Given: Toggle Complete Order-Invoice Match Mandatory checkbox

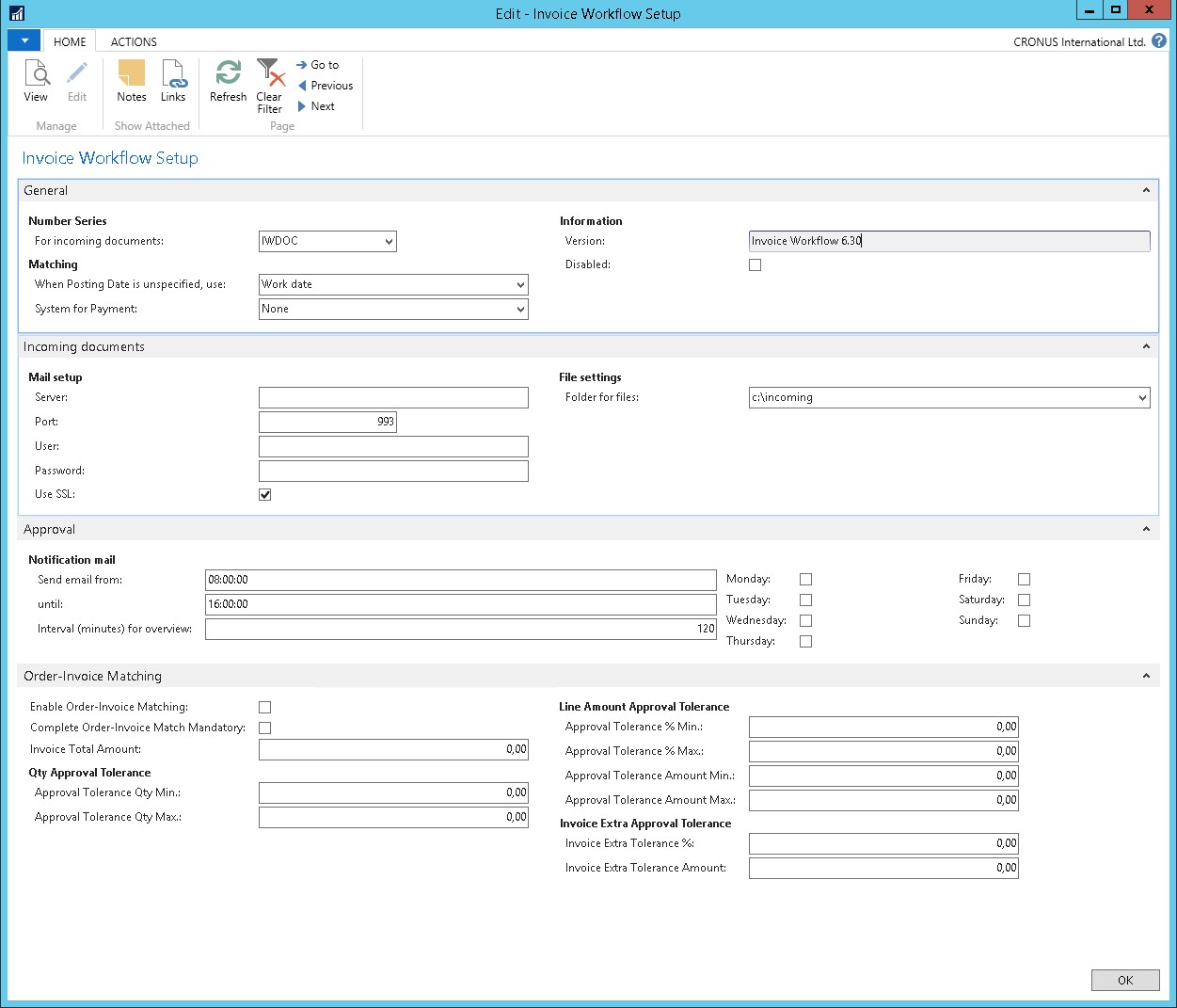Looking at the screenshot, I should (265, 728).
